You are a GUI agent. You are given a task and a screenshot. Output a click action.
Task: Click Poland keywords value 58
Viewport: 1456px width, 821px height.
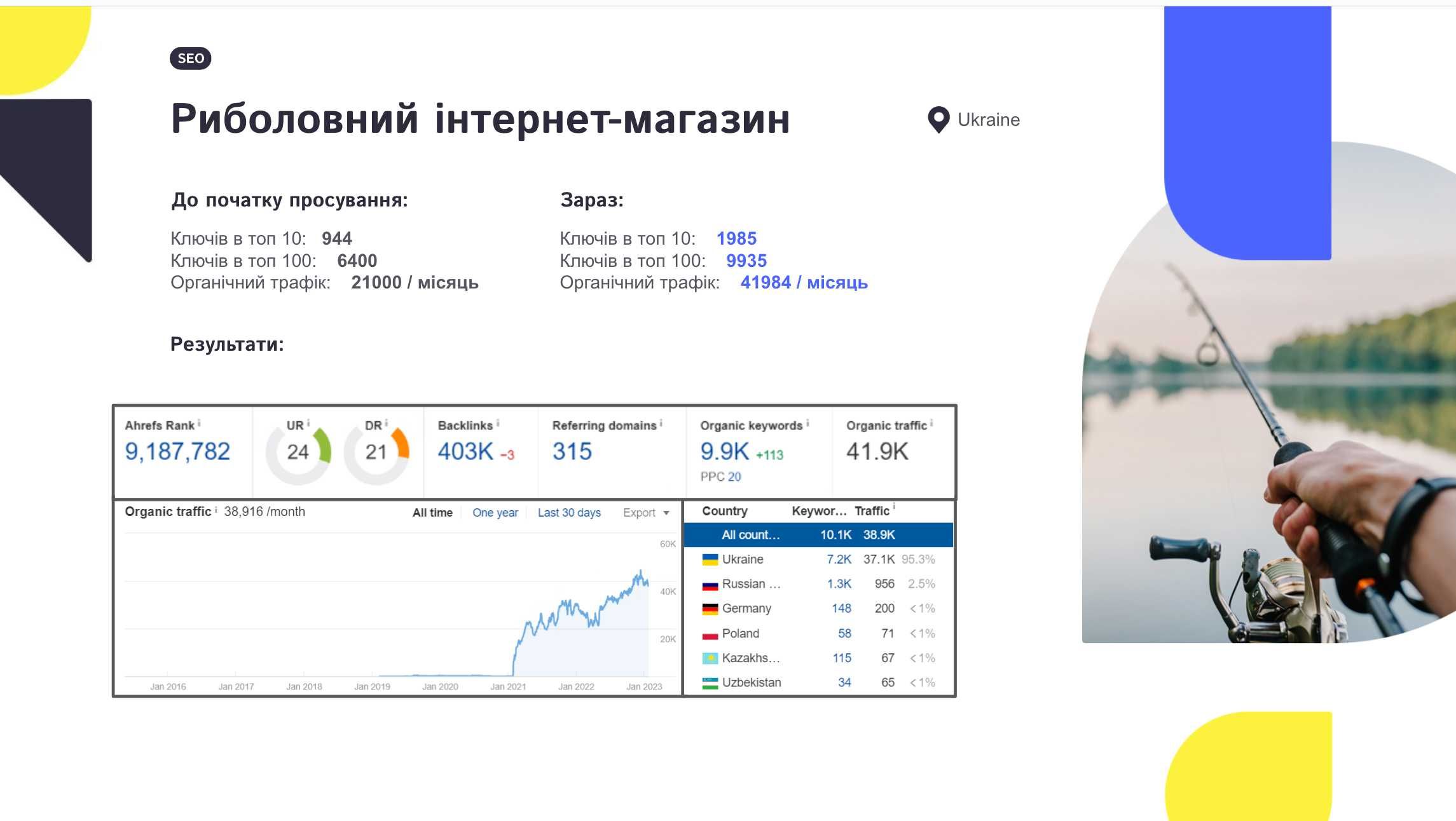[x=844, y=634]
